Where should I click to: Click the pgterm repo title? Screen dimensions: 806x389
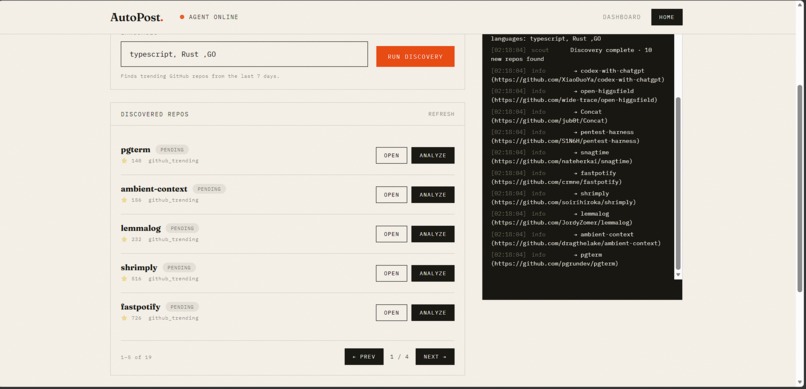(136, 150)
